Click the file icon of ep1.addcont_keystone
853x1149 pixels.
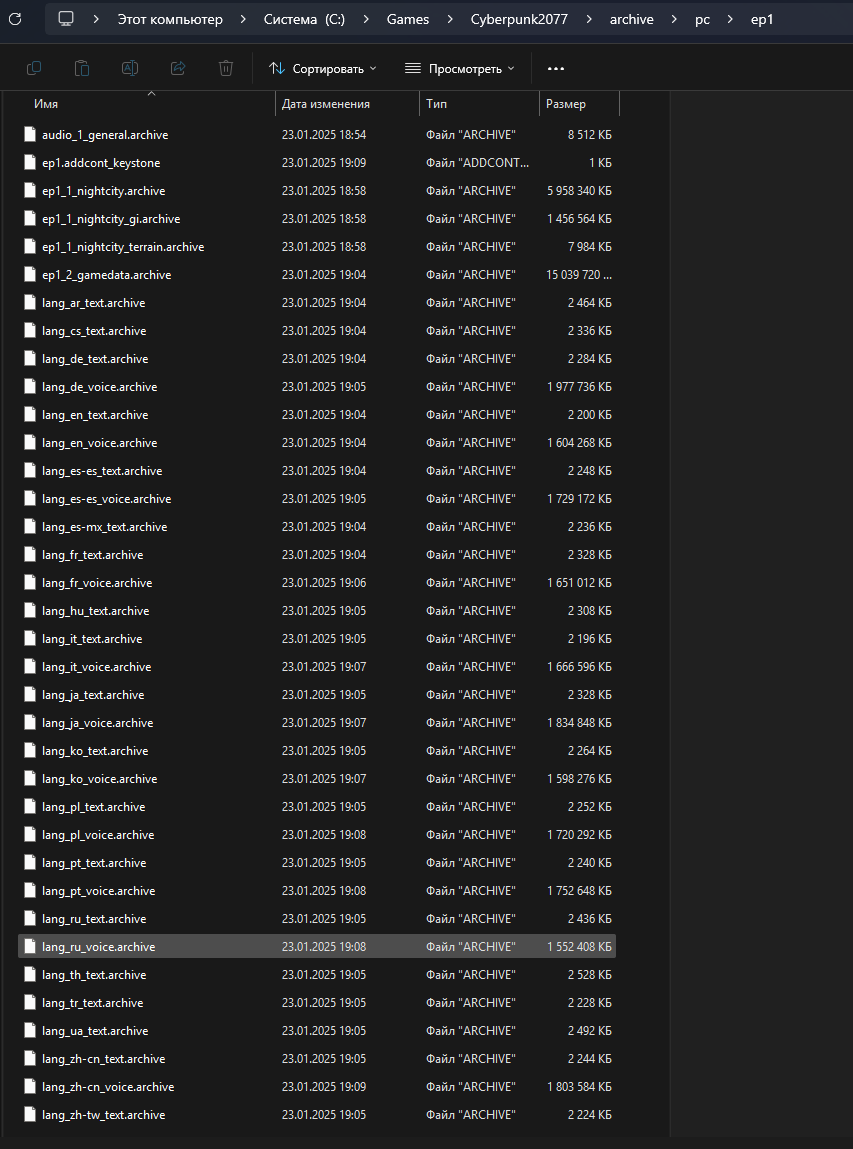pos(29,163)
